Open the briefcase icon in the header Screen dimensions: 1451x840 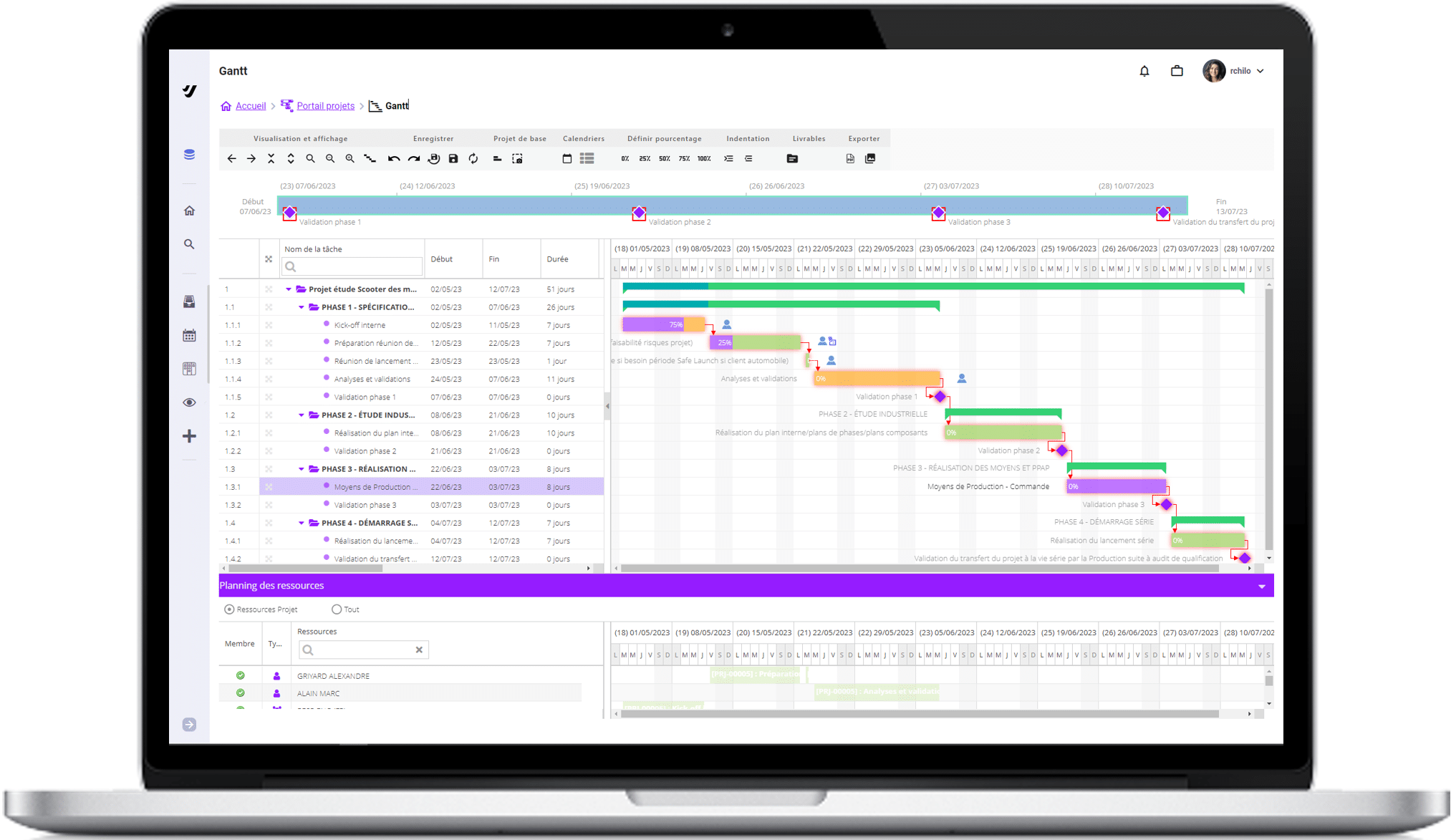1177,71
